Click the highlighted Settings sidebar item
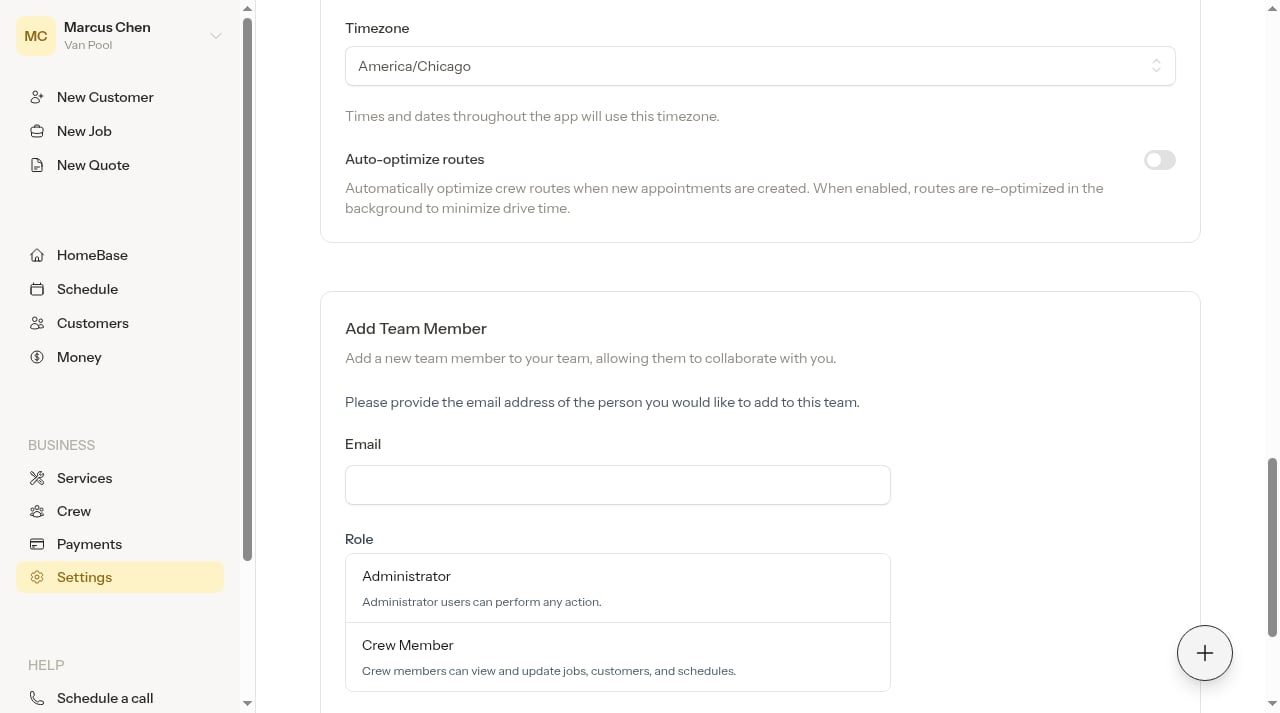This screenshot has height=713, width=1280. [x=120, y=577]
